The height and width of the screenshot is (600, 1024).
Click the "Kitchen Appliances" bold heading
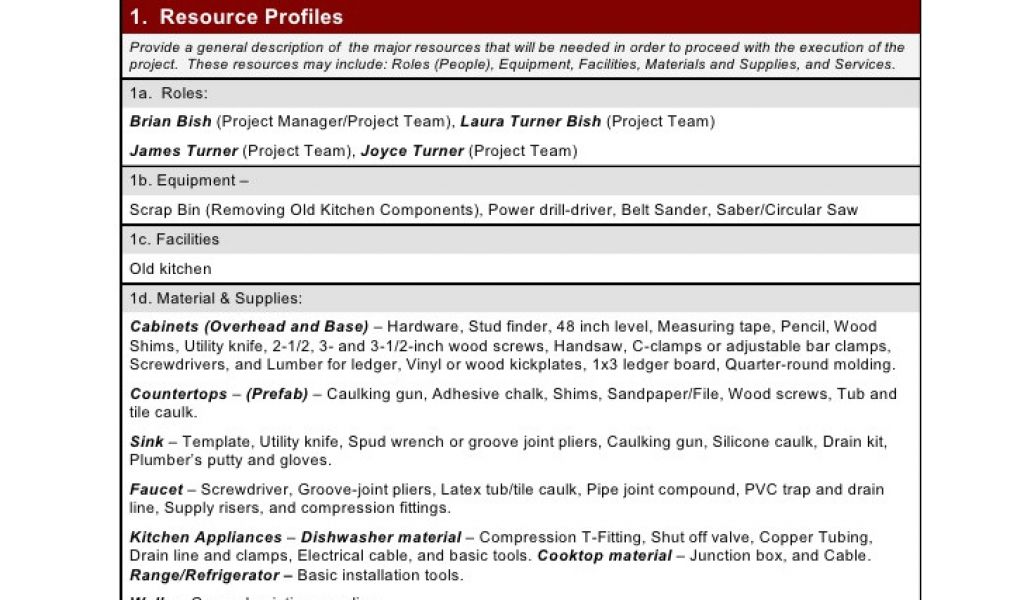click(x=206, y=538)
